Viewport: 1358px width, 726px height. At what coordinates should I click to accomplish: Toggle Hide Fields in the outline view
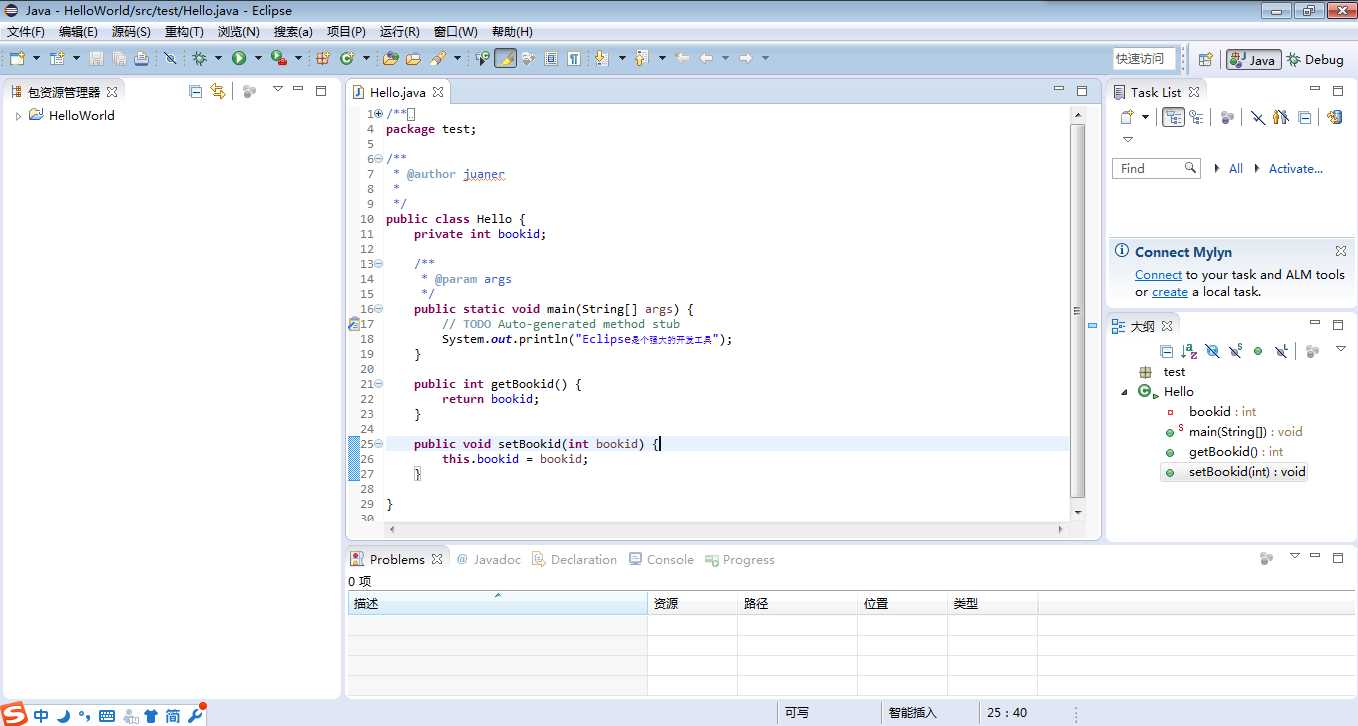(1212, 351)
